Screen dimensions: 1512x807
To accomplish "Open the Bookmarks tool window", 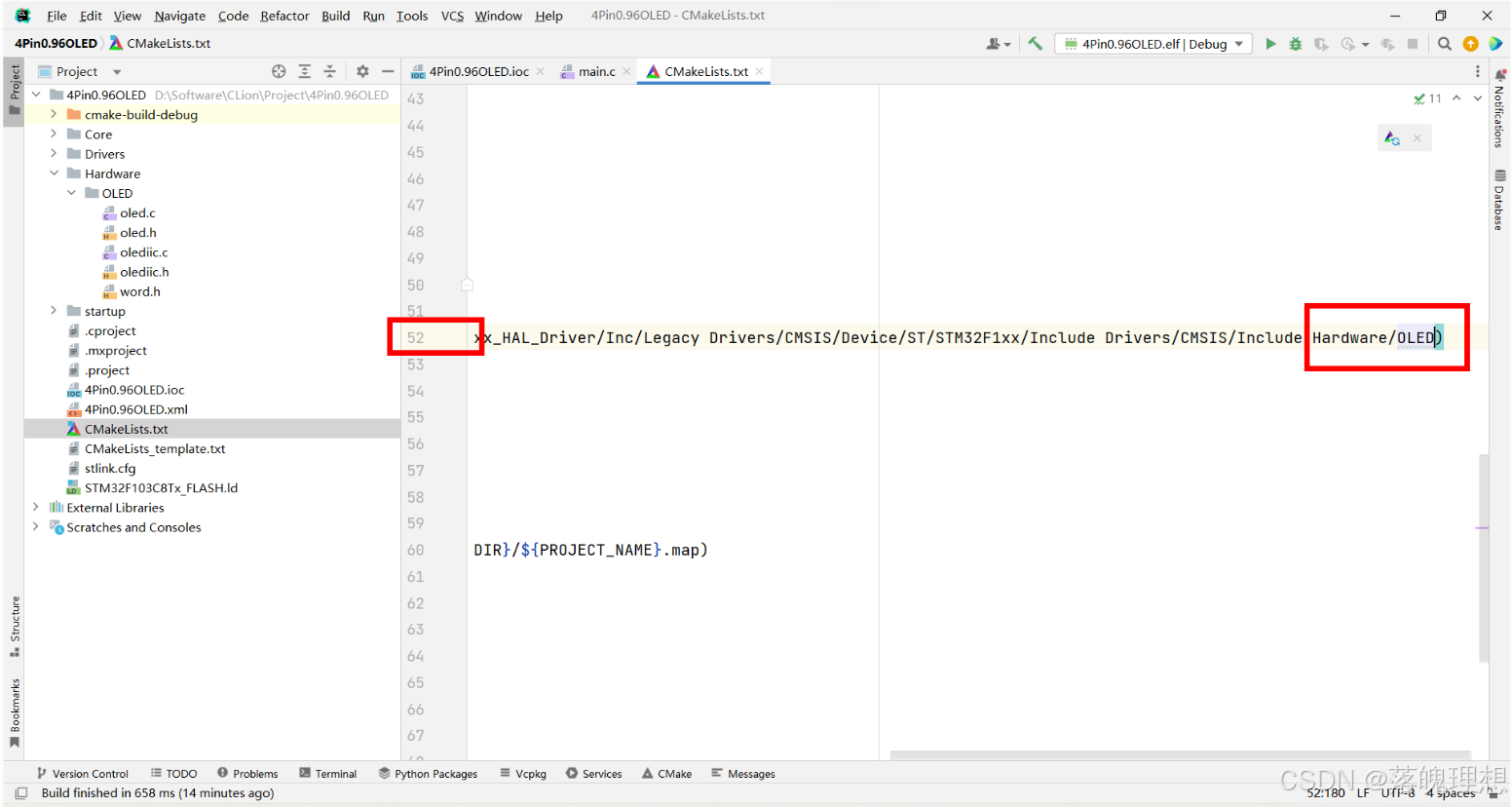I will [x=15, y=712].
